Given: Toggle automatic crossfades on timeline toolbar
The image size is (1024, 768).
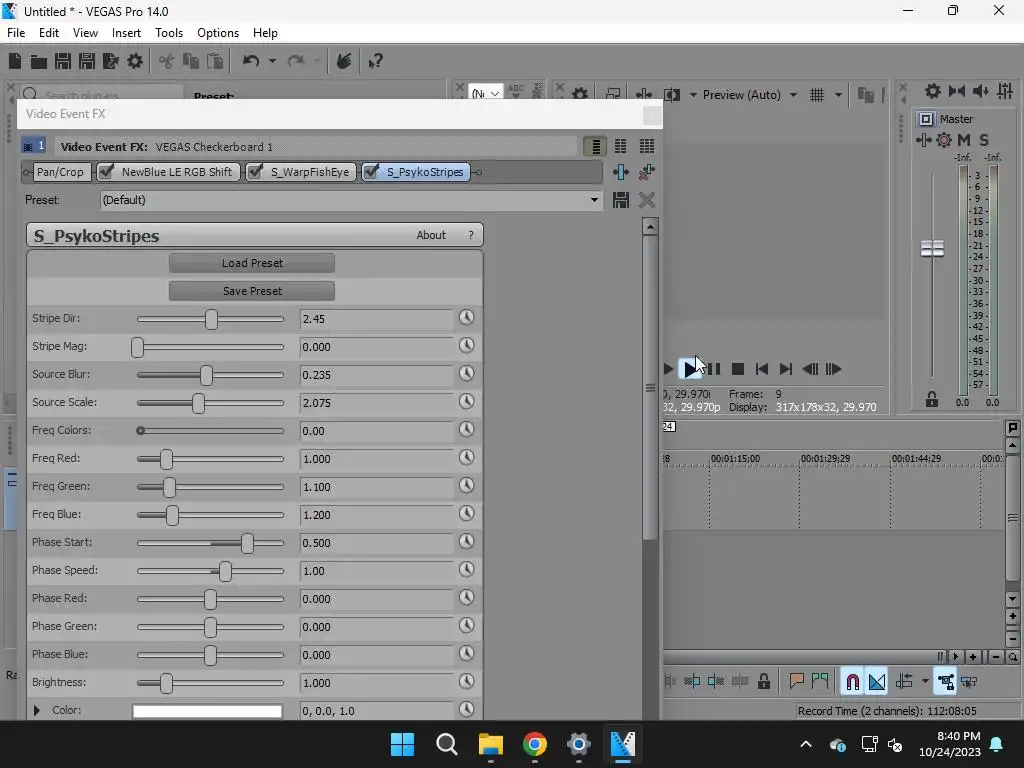Looking at the screenshot, I should point(877,682).
